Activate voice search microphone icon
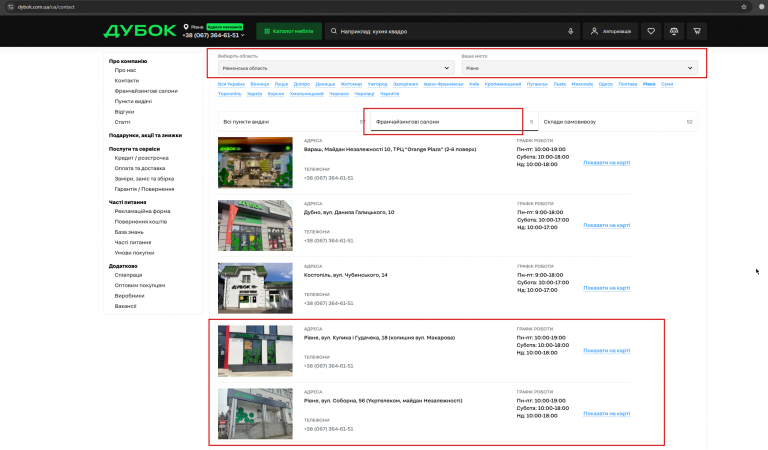 [571, 31]
